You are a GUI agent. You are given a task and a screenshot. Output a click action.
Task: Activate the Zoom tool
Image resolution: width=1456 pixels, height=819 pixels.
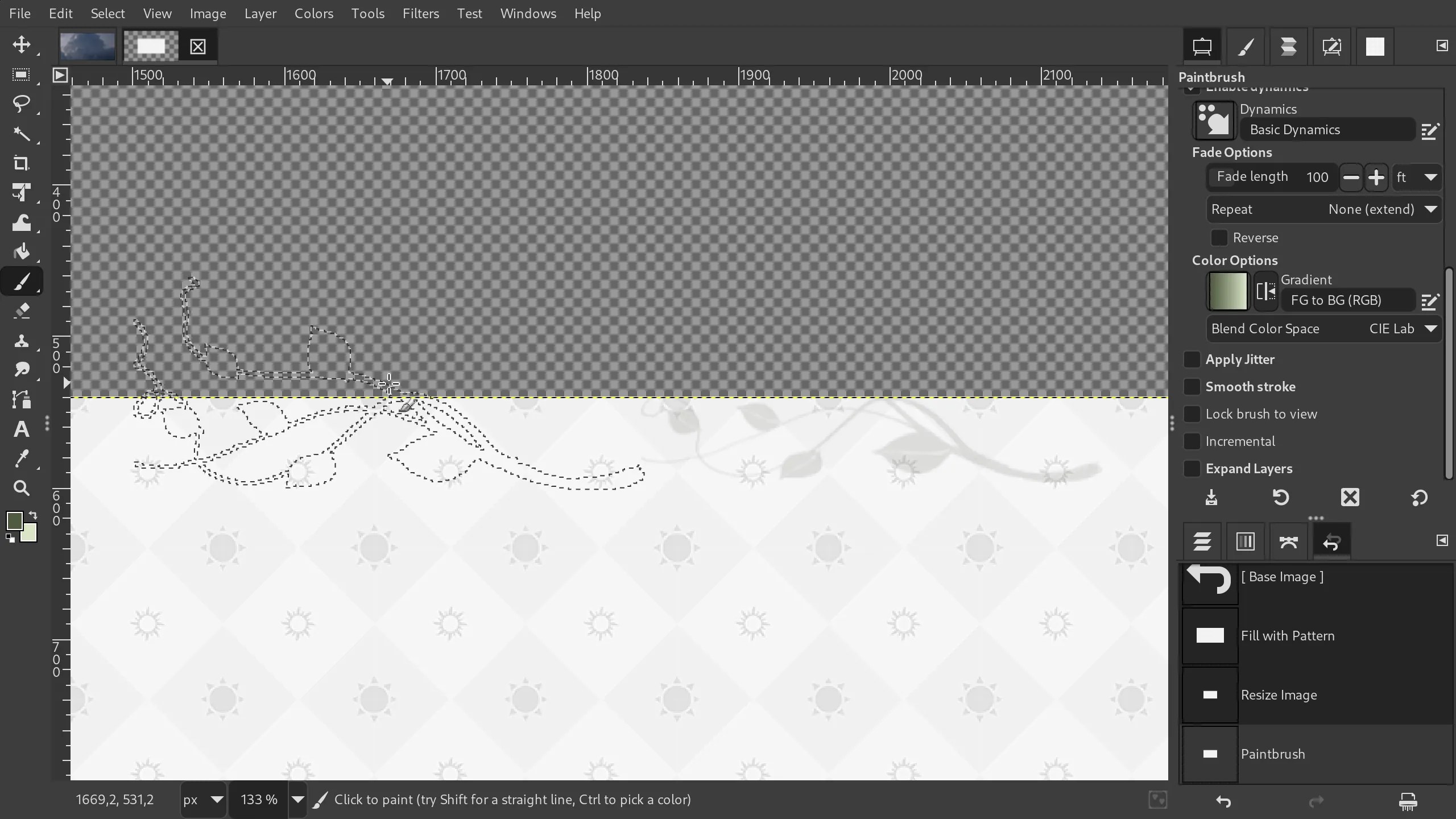(22, 489)
